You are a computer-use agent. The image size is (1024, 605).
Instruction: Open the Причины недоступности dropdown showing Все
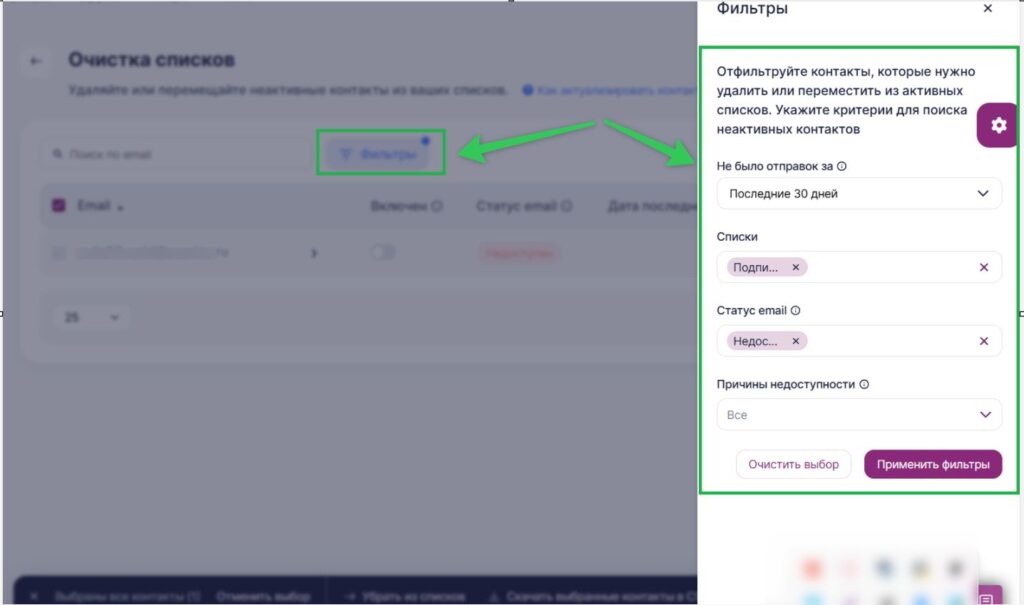[x=859, y=415]
